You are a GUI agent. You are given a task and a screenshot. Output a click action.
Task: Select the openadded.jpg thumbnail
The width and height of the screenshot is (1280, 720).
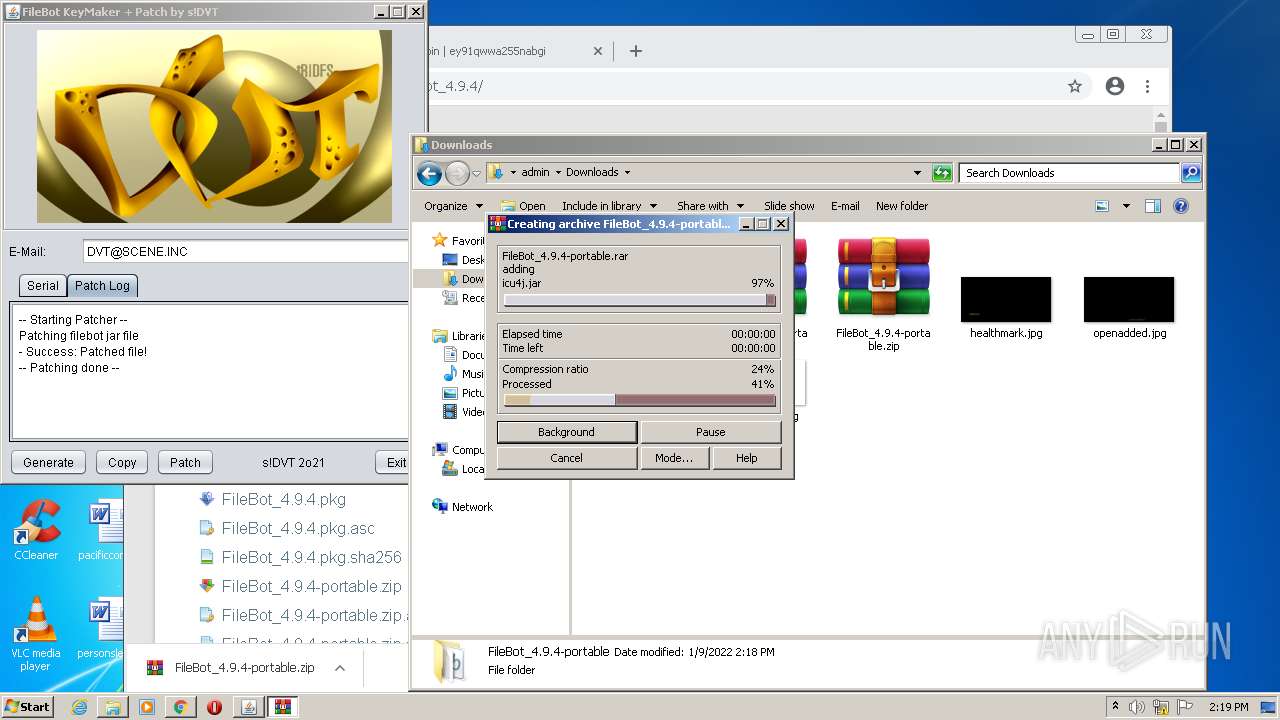click(x=1129, y=300)
